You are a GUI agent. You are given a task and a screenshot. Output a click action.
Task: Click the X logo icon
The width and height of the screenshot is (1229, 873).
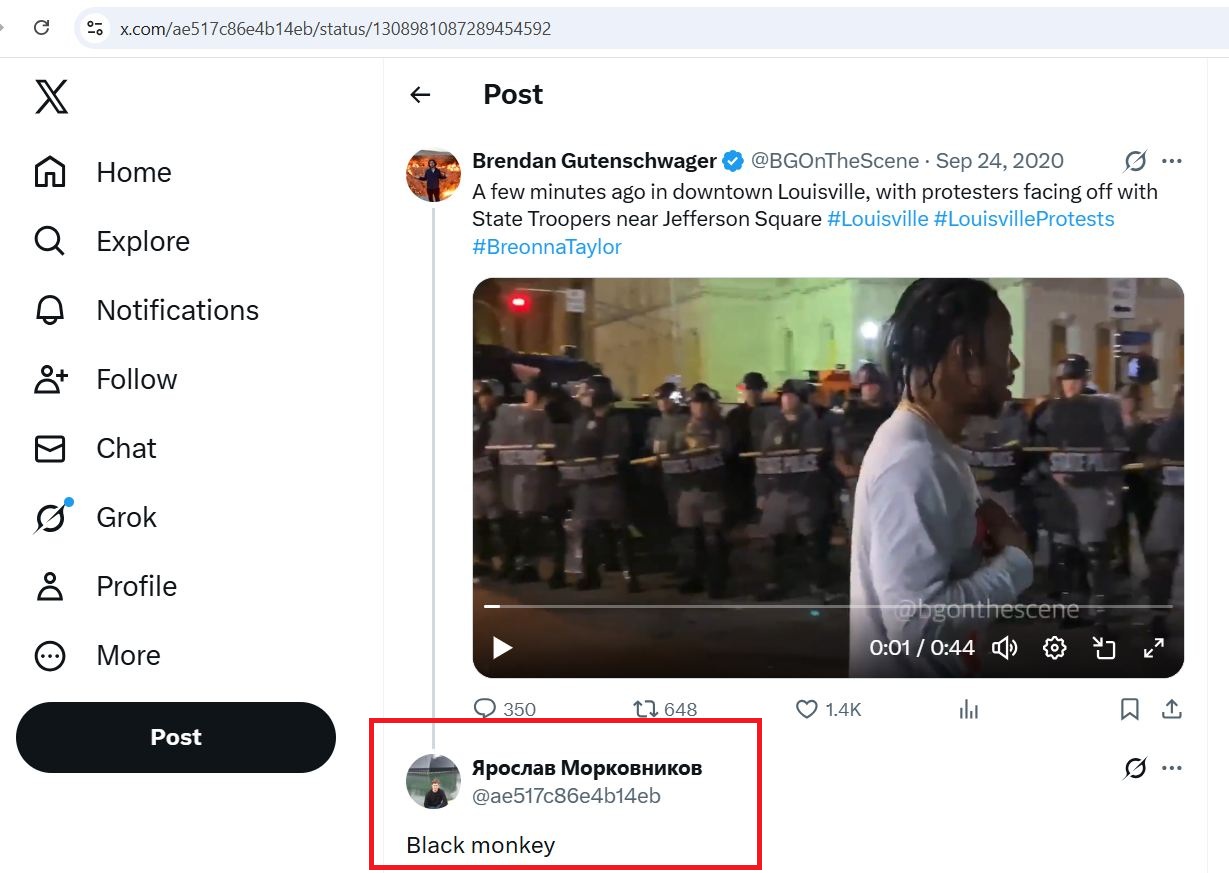[x=52, y=97]
